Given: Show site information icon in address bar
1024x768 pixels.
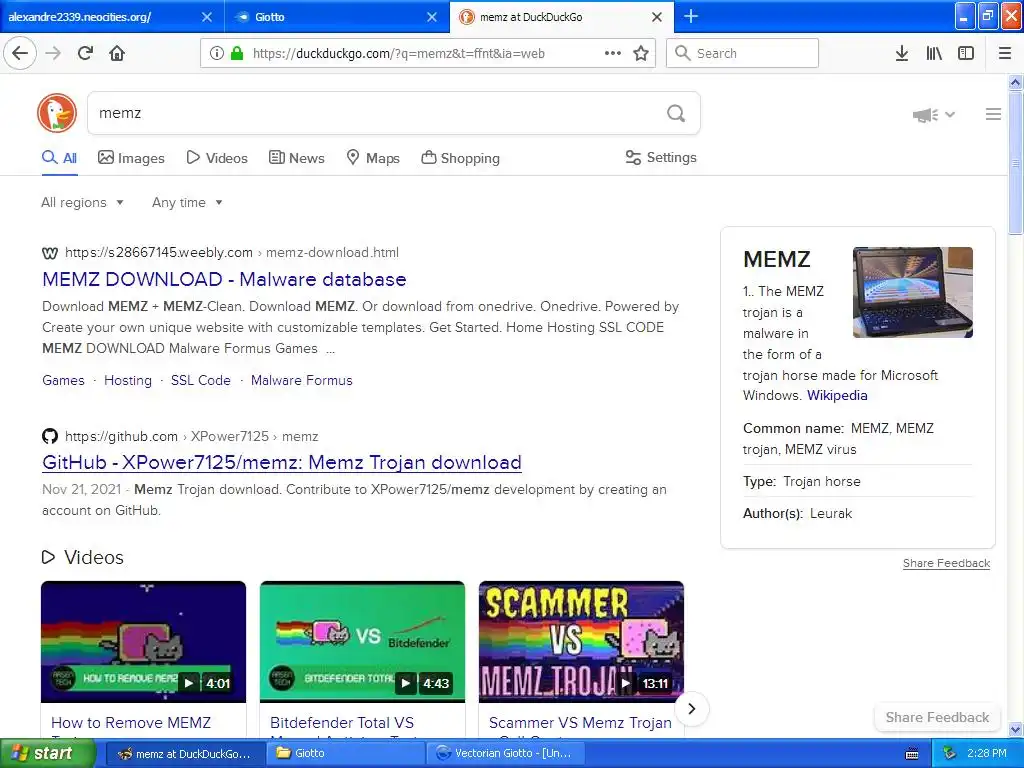Looking at the screenshot, I should [x=217, y=53].
